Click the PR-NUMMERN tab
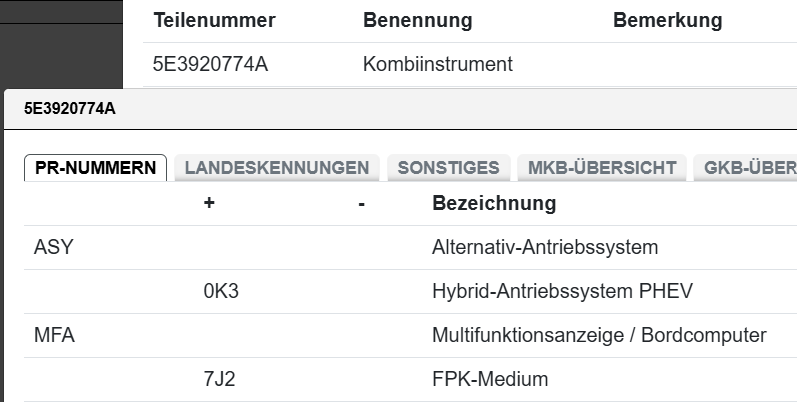Image resolution: width=797 pixels, height=402 pixels. (x=95, y=168)
